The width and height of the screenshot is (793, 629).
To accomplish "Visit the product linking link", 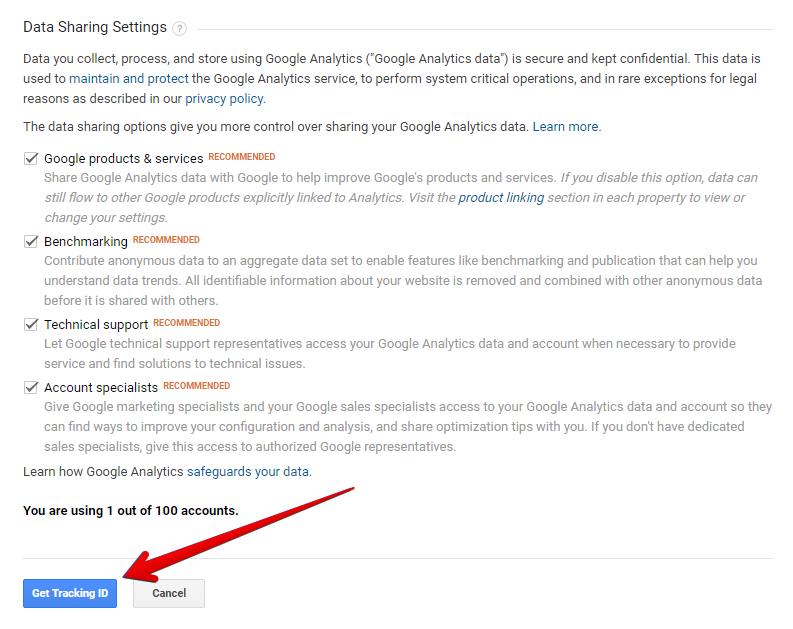I will click(x=501, y=198).
